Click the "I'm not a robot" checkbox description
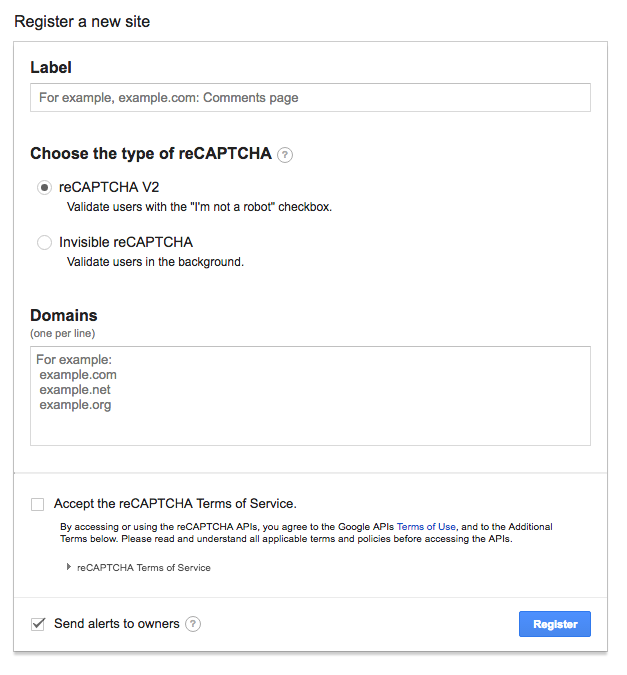 (x=199, y=207)
